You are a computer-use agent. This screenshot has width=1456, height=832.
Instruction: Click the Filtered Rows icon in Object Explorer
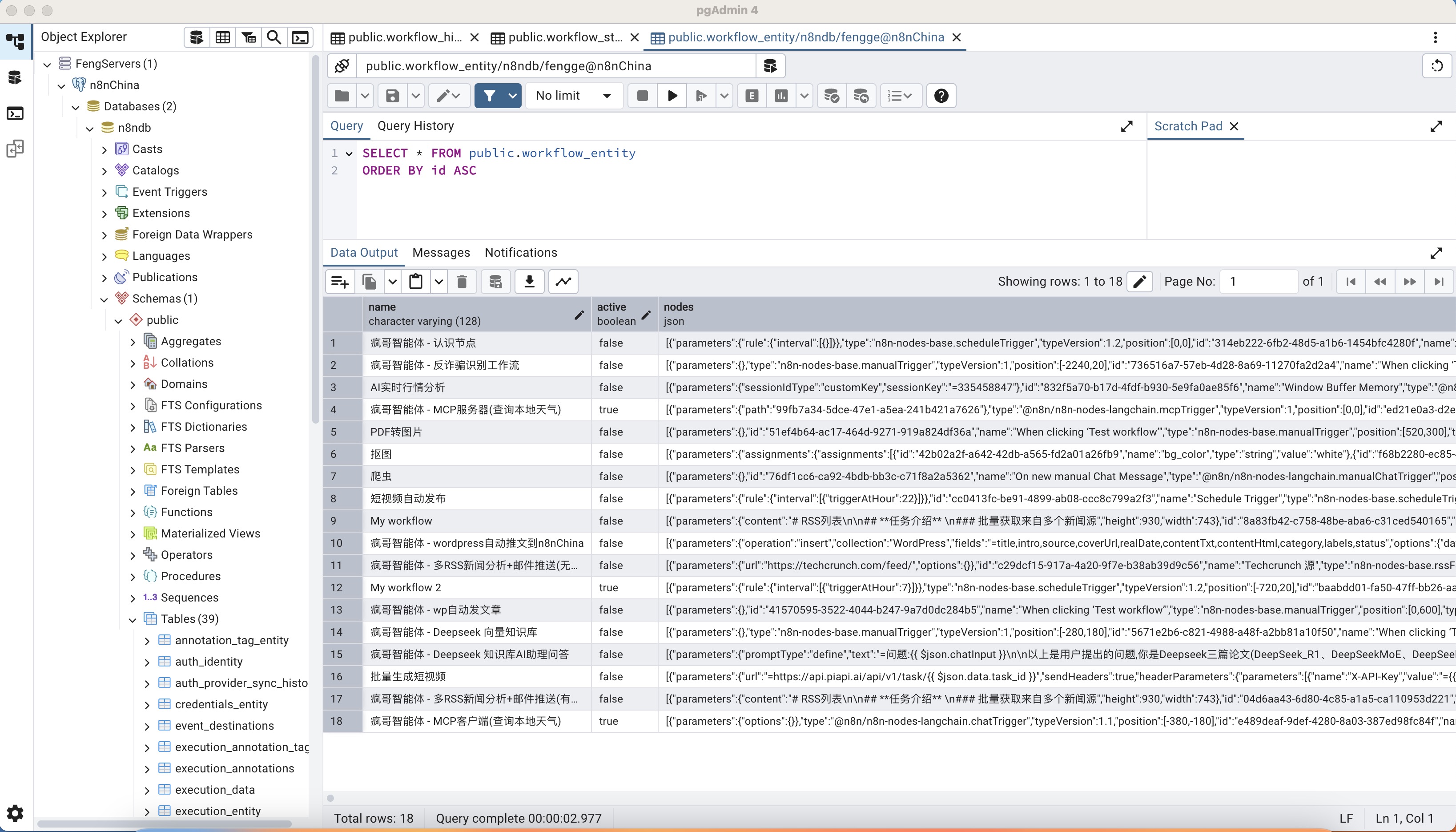(249, 38)
